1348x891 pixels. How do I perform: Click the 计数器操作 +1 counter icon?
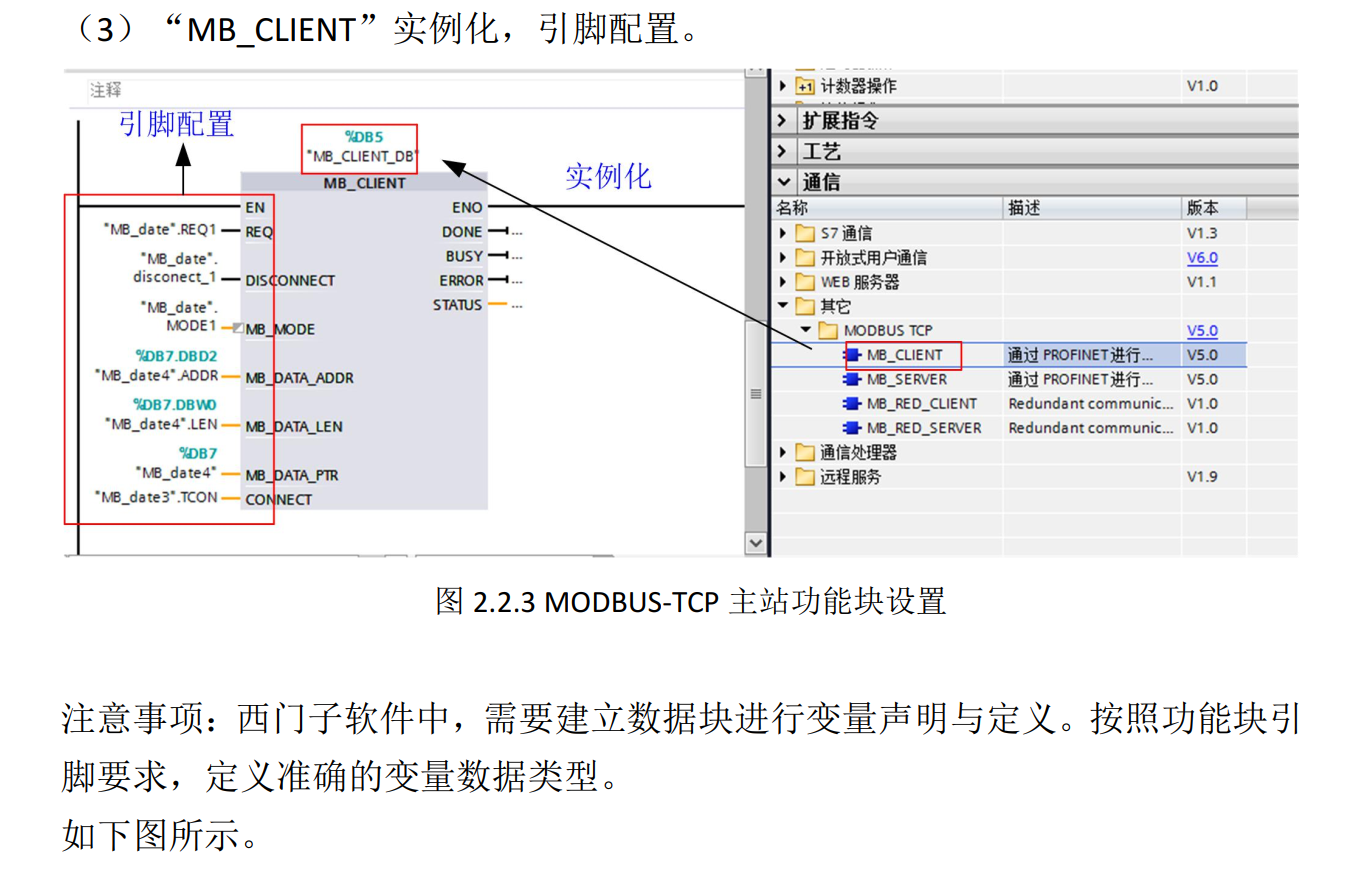click(x=805, y=86)
